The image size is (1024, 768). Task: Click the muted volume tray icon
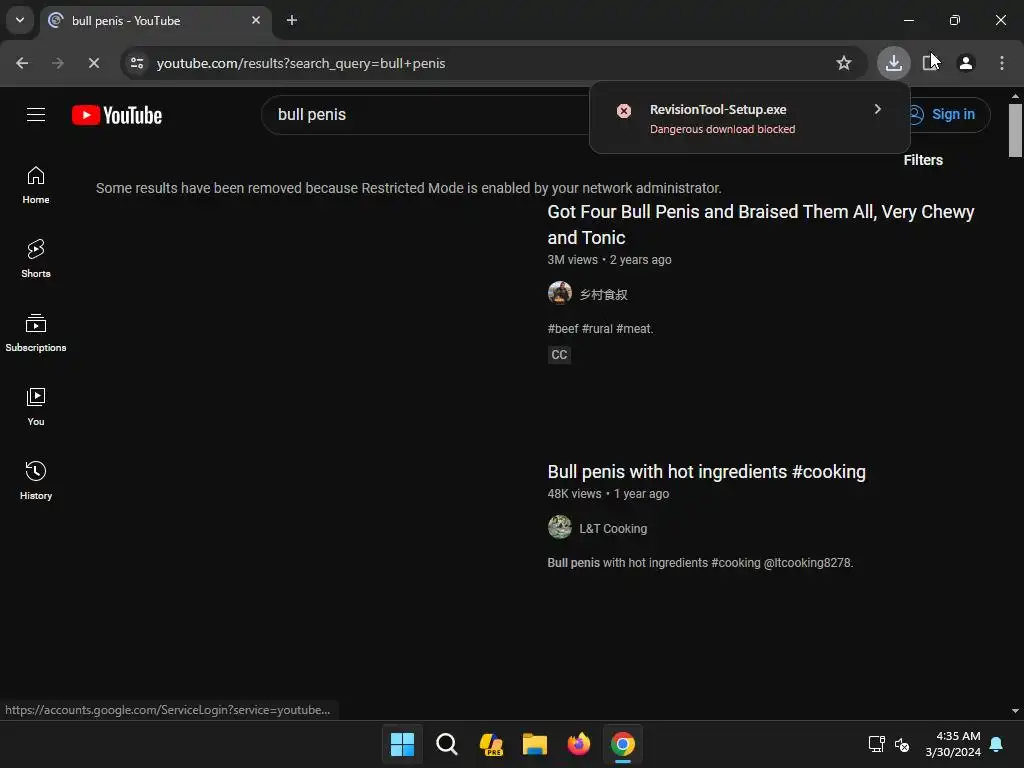(x=902, y=744)
